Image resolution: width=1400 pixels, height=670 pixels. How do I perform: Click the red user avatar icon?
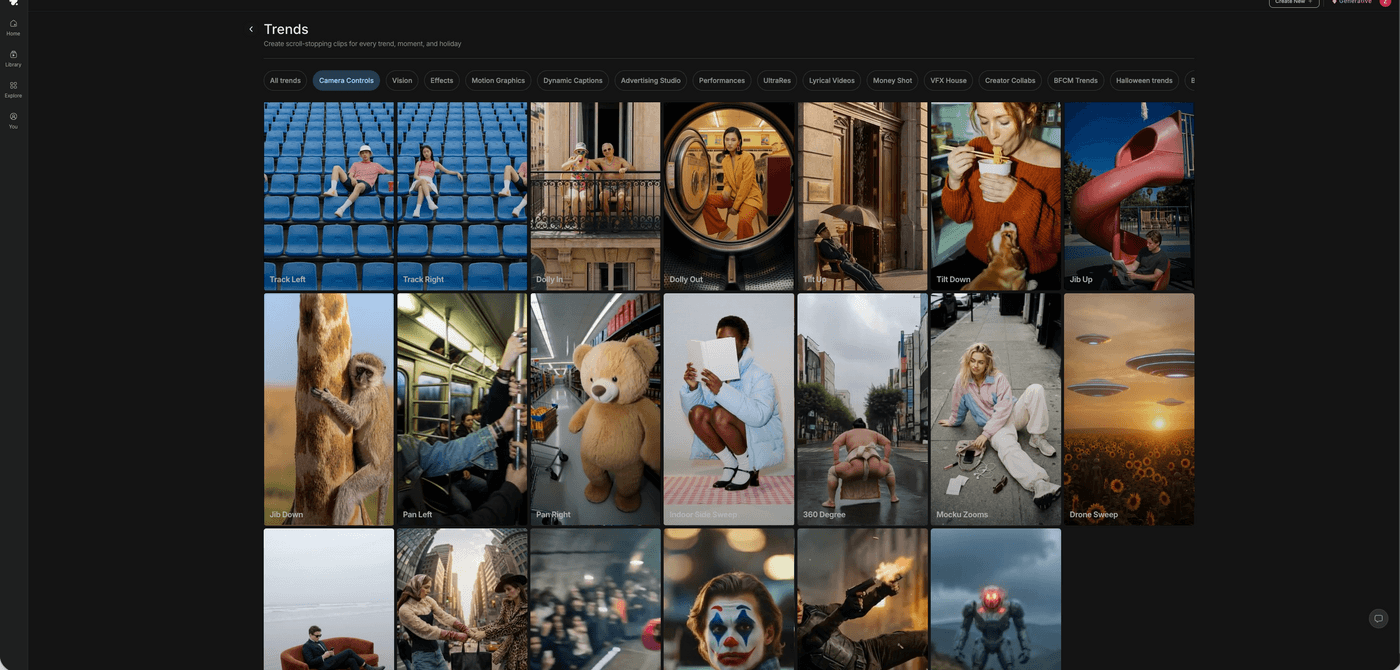tap(1385, 2)
